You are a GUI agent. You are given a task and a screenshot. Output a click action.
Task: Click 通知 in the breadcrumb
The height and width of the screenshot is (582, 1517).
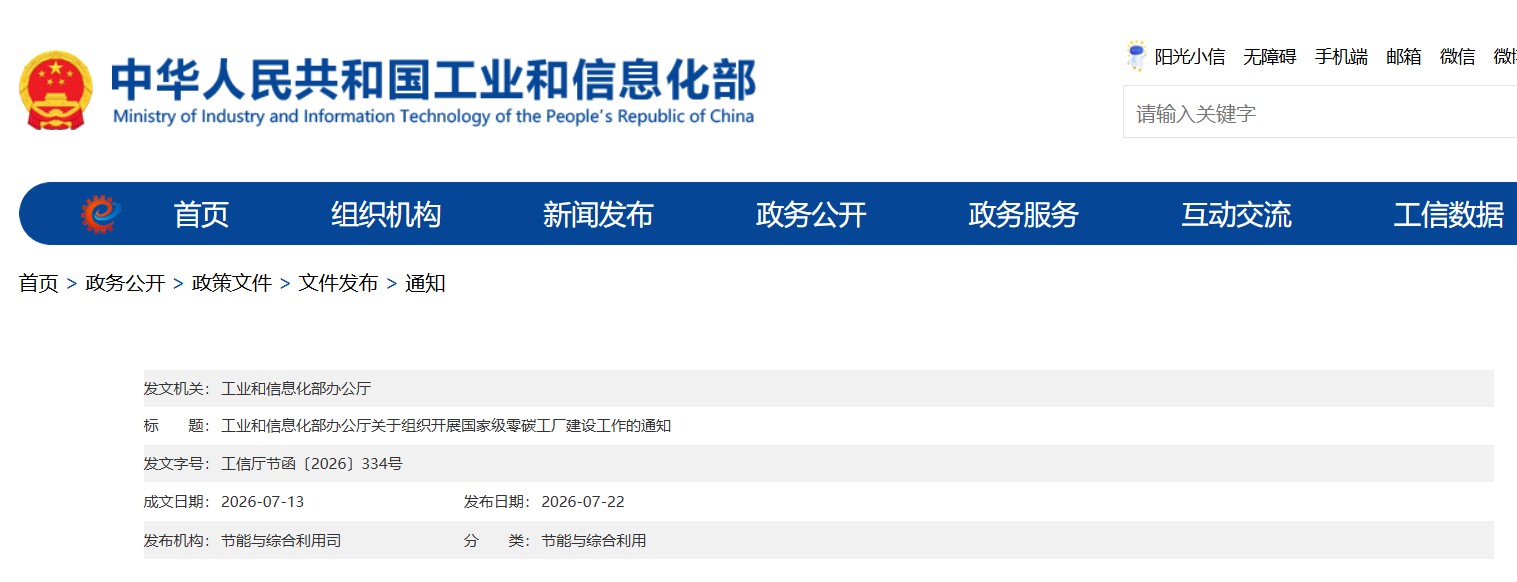425,283
